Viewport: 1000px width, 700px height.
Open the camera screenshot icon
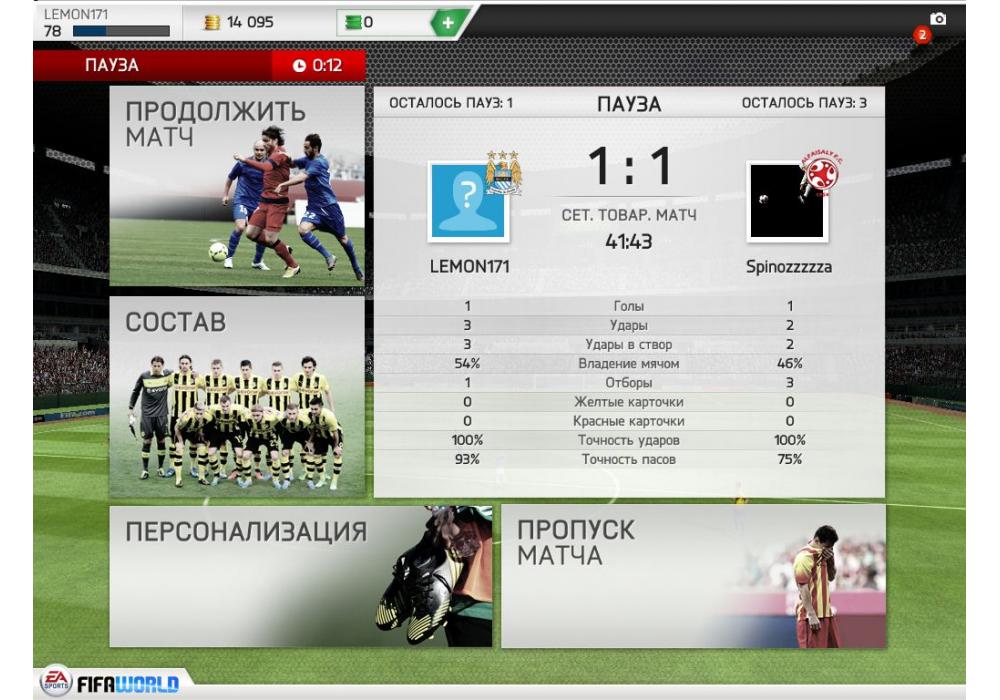pyautogui.click(x=938, y=18)
